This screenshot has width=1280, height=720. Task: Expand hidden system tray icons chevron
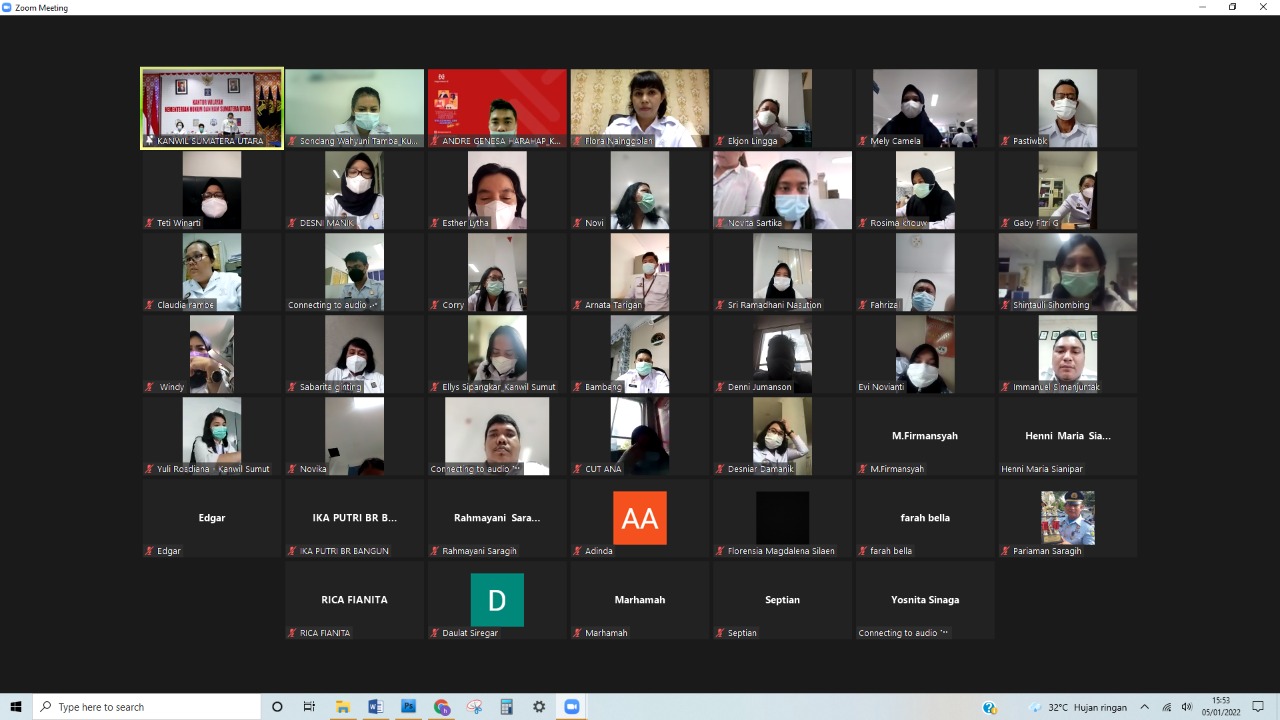(1145, 707)
